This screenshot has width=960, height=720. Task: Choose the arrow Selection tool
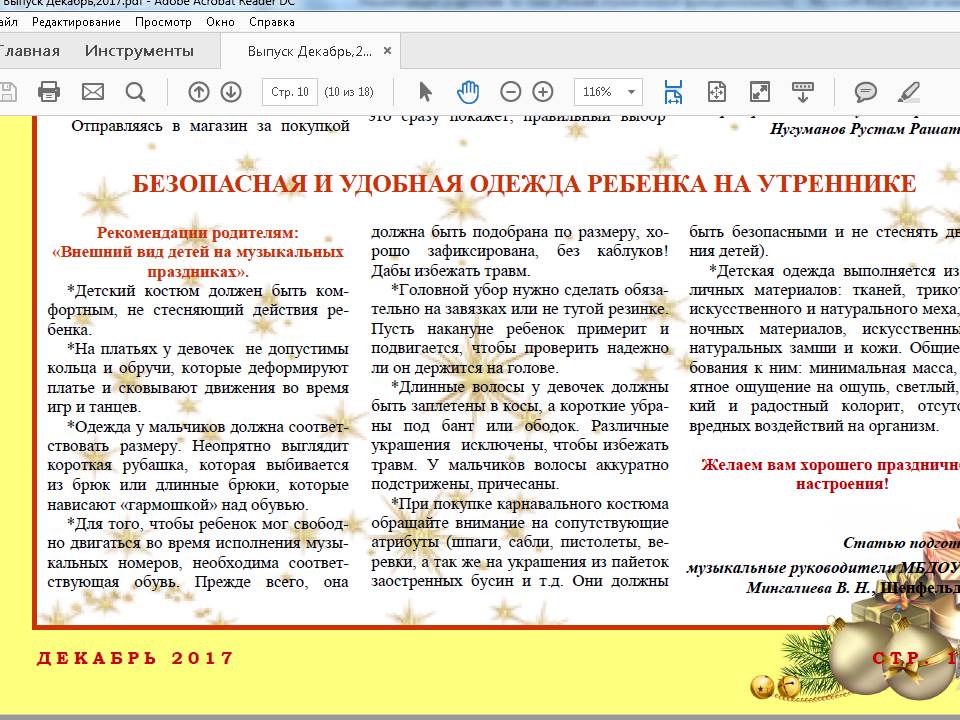(425, 92)
